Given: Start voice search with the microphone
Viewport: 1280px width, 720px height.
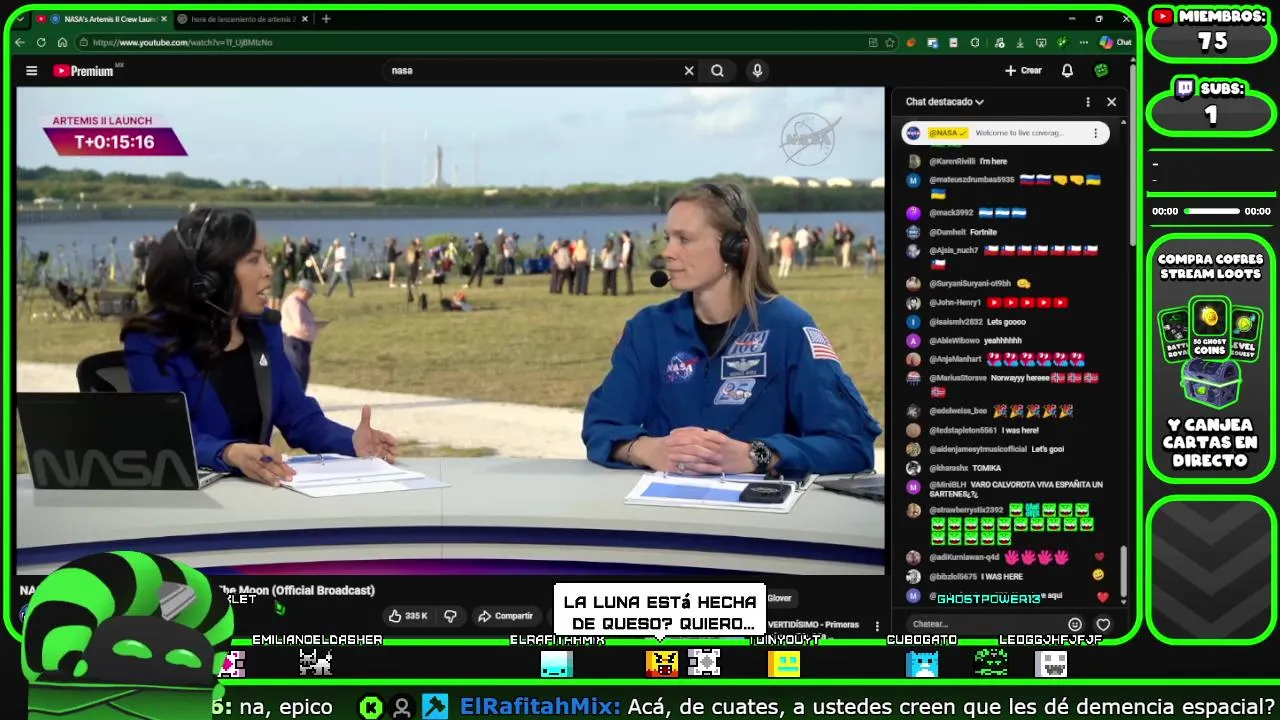Looking at the screenshot, I should (x=757, y=71).
